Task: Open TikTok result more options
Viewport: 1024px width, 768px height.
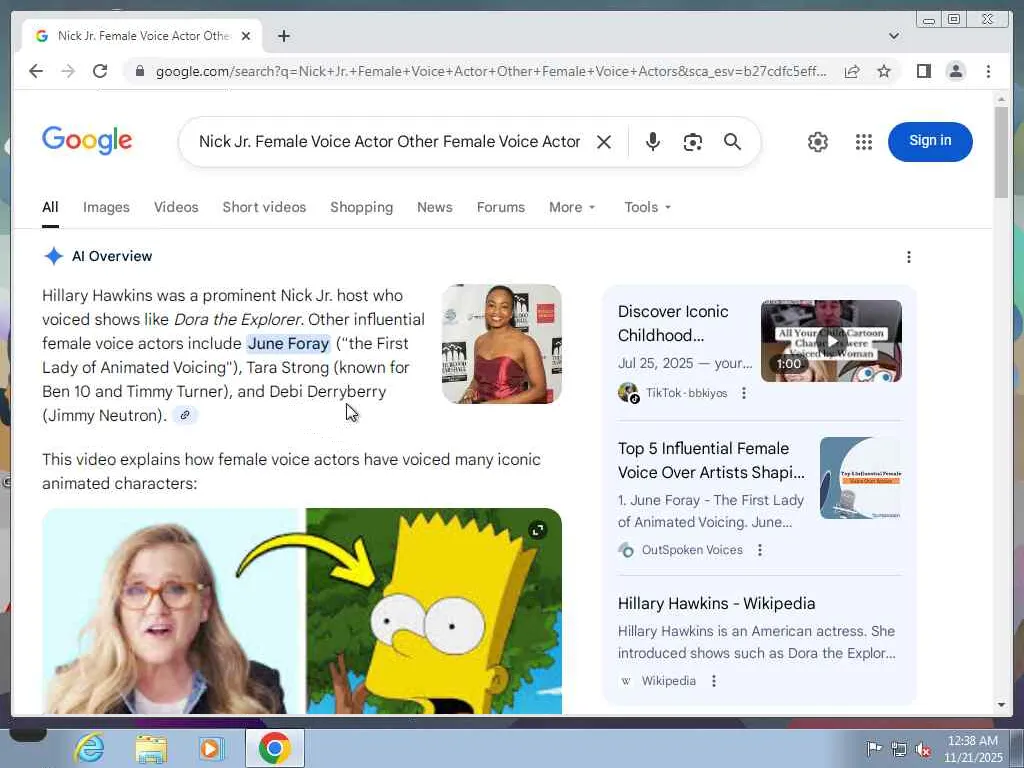Action: coord(743,393)
